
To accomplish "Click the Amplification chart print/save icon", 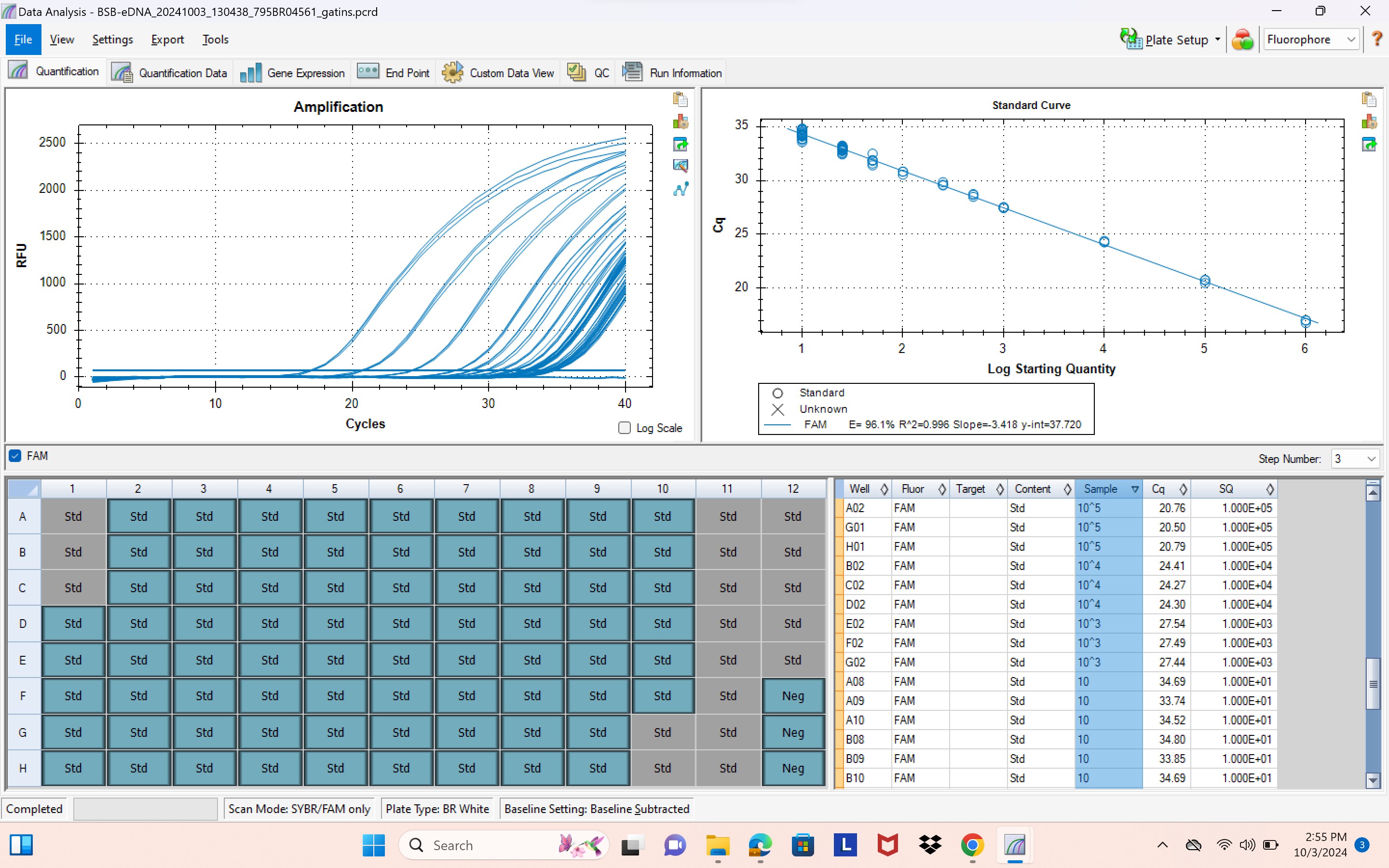I will pos(680,122).
